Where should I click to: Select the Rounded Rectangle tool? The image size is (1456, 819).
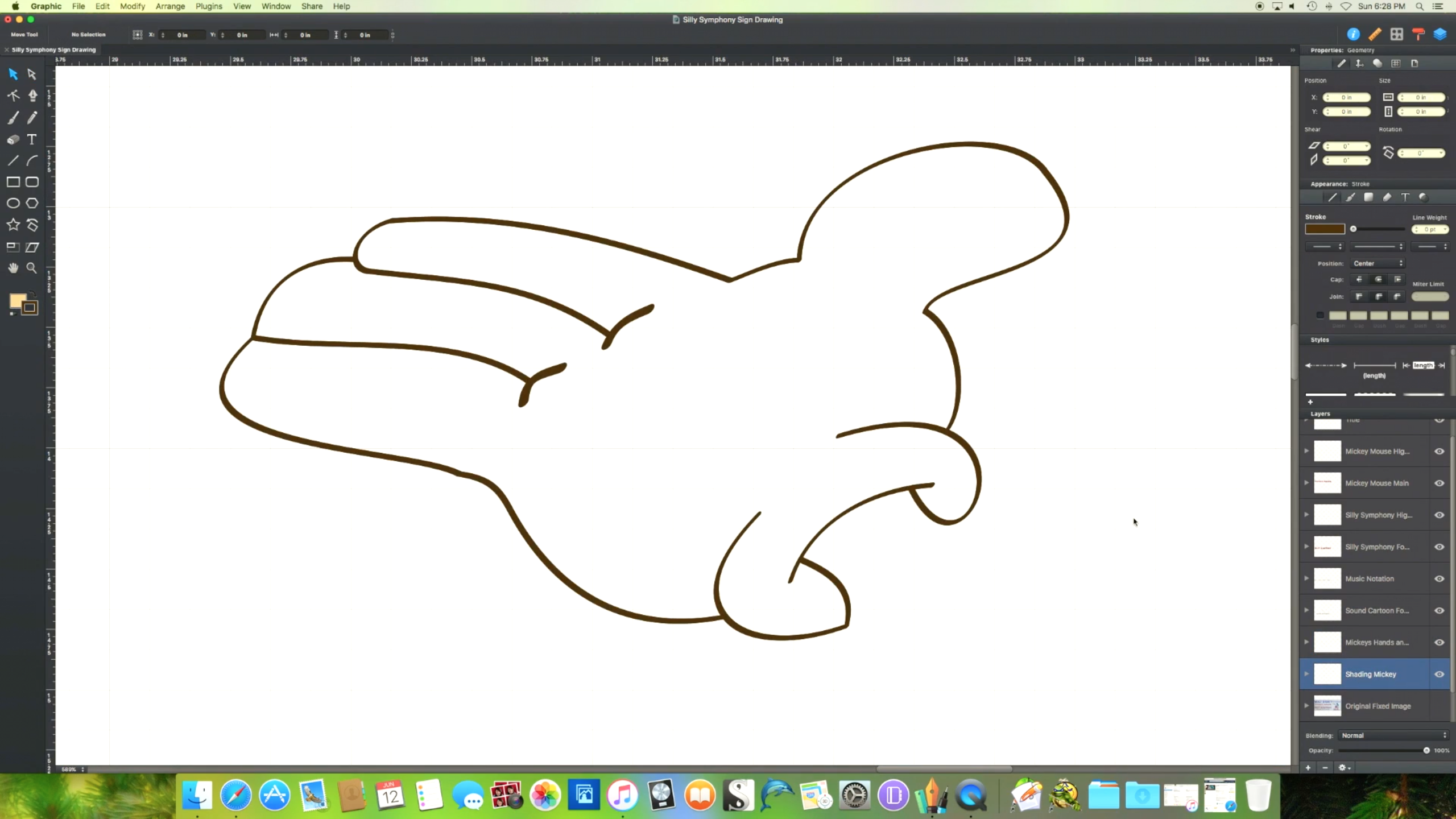point(32,182)
